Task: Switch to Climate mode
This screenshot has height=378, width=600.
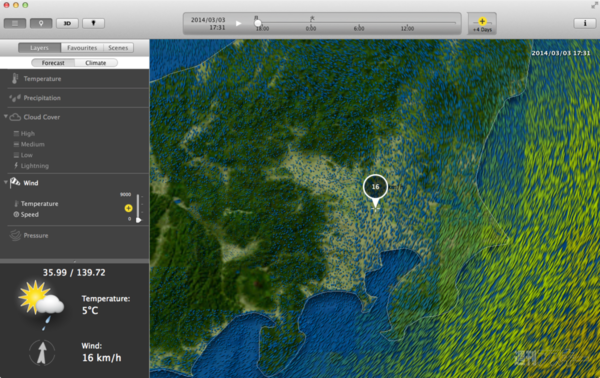Action: pyautogui.click(x=96, y=63)
